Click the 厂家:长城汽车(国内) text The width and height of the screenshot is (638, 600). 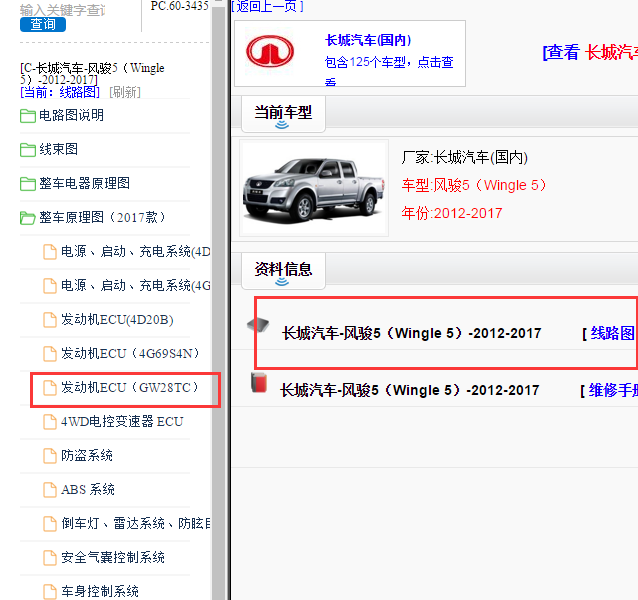(465, 157)
